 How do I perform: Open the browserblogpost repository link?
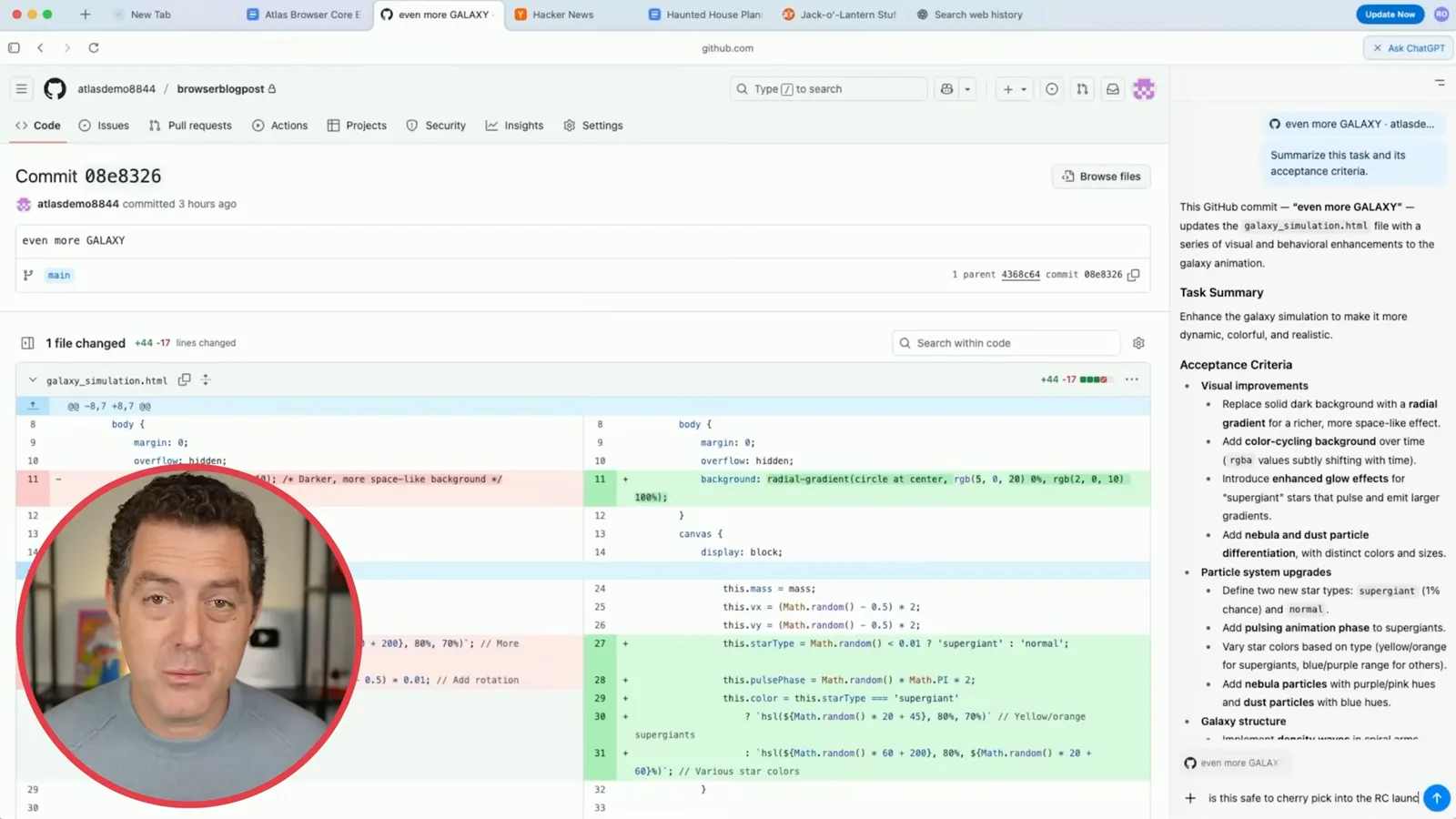point(220,89)
